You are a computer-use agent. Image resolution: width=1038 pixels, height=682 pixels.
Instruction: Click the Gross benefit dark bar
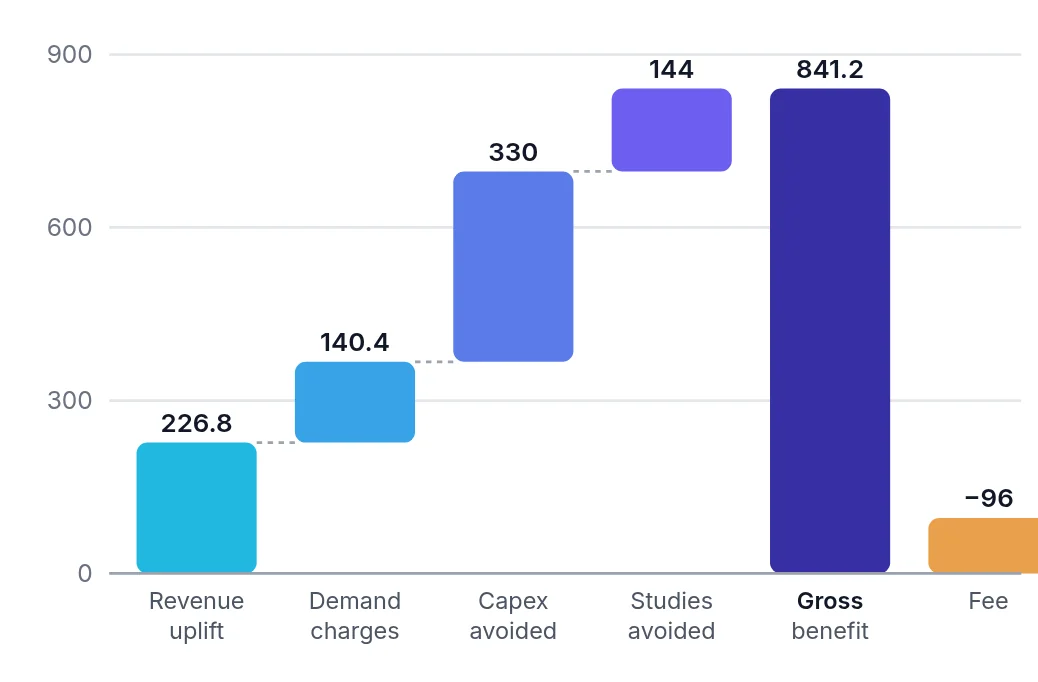pyautogui.click(x=829, y=330)
